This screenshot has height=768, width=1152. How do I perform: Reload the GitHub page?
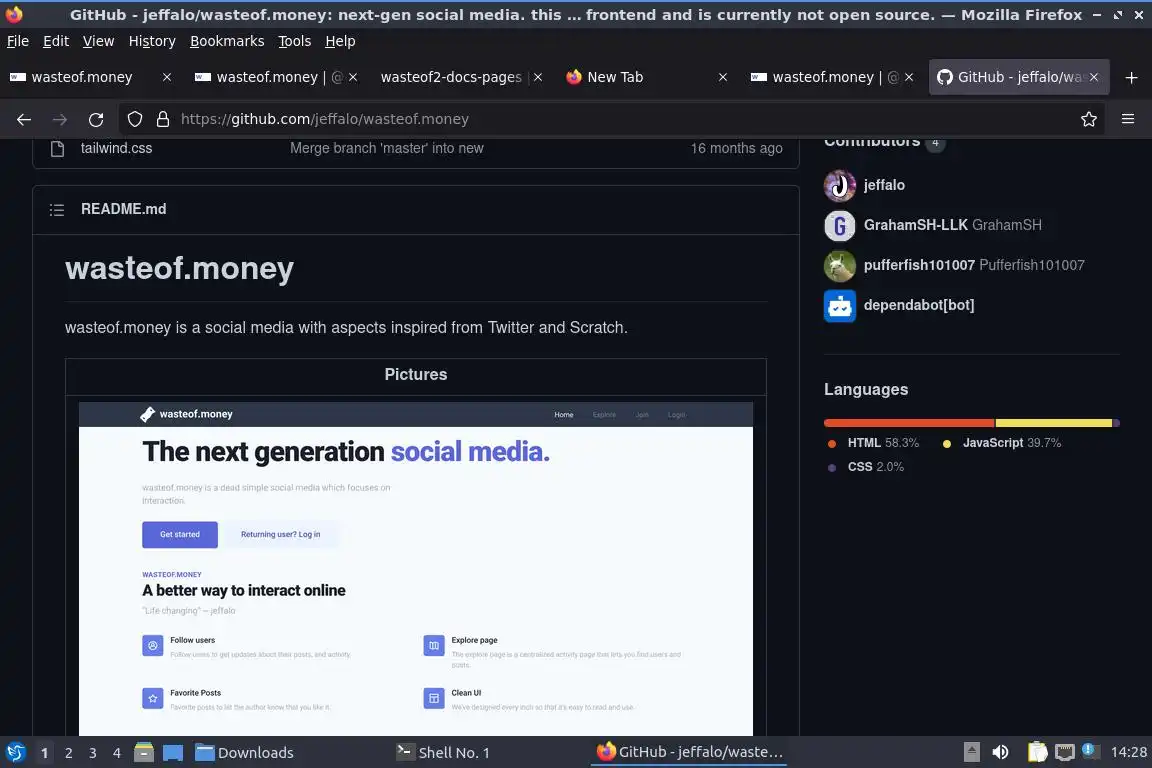pyautogui.click(x=96, y=119)
